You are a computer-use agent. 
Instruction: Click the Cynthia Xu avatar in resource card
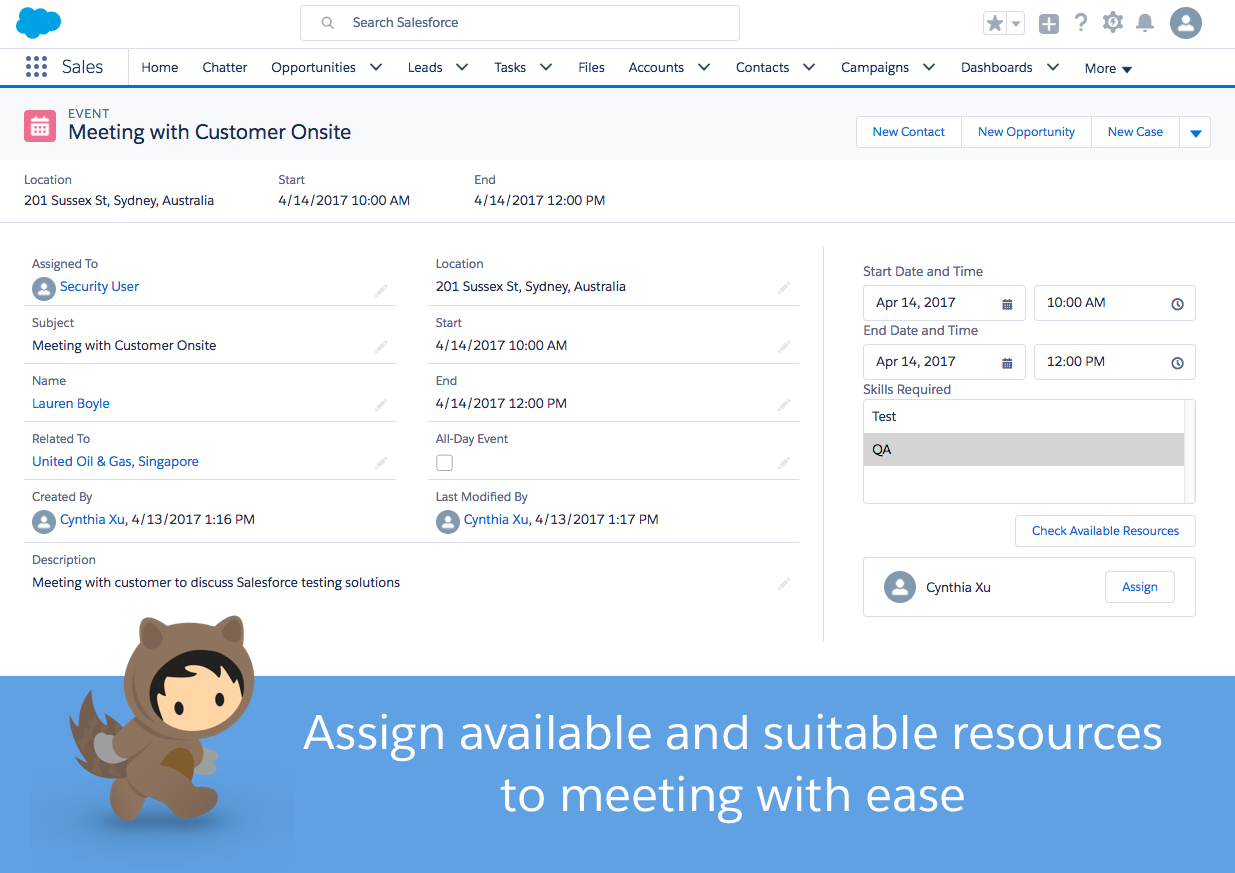click(x=900, y=587)
